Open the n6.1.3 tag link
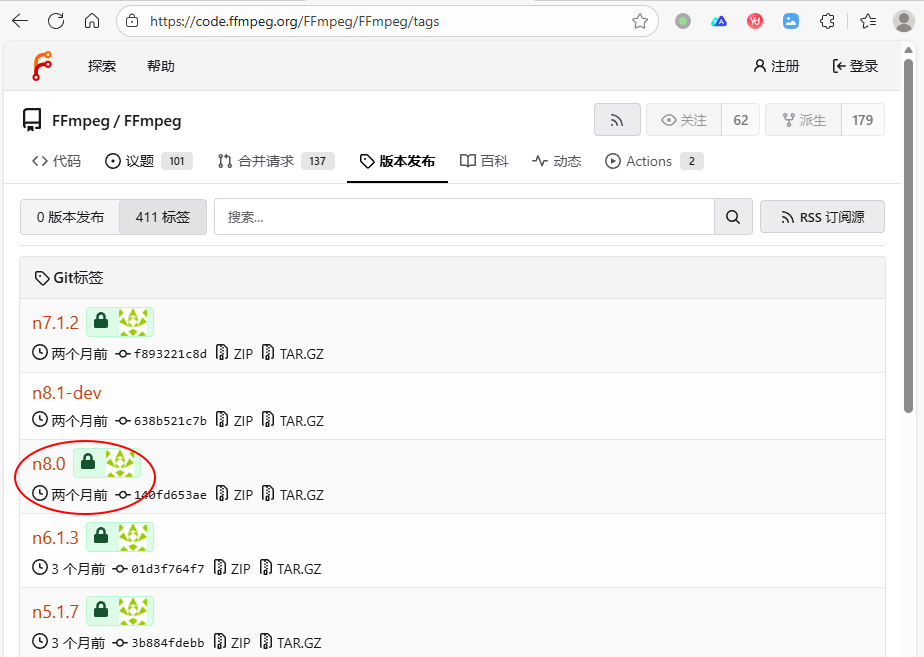The image size is (924, 657). click(55, 537)
